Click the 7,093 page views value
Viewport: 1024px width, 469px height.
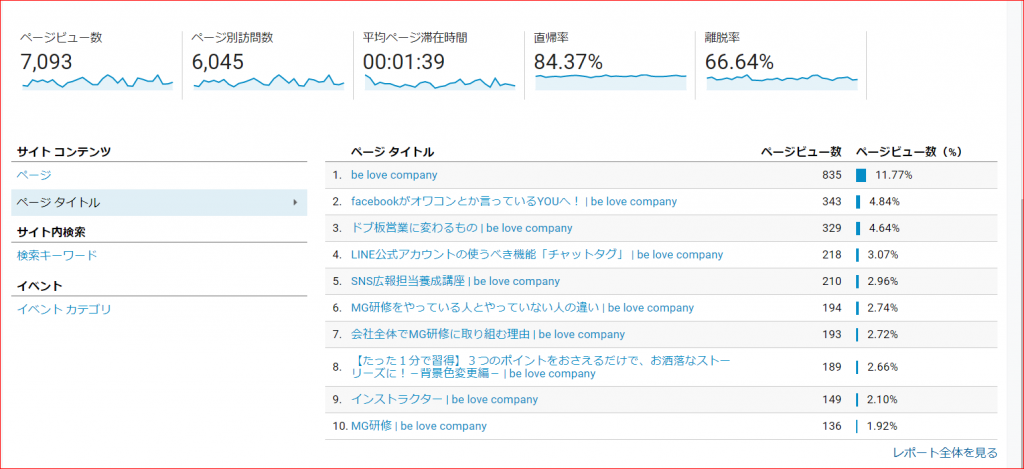[x=46, y=61]
